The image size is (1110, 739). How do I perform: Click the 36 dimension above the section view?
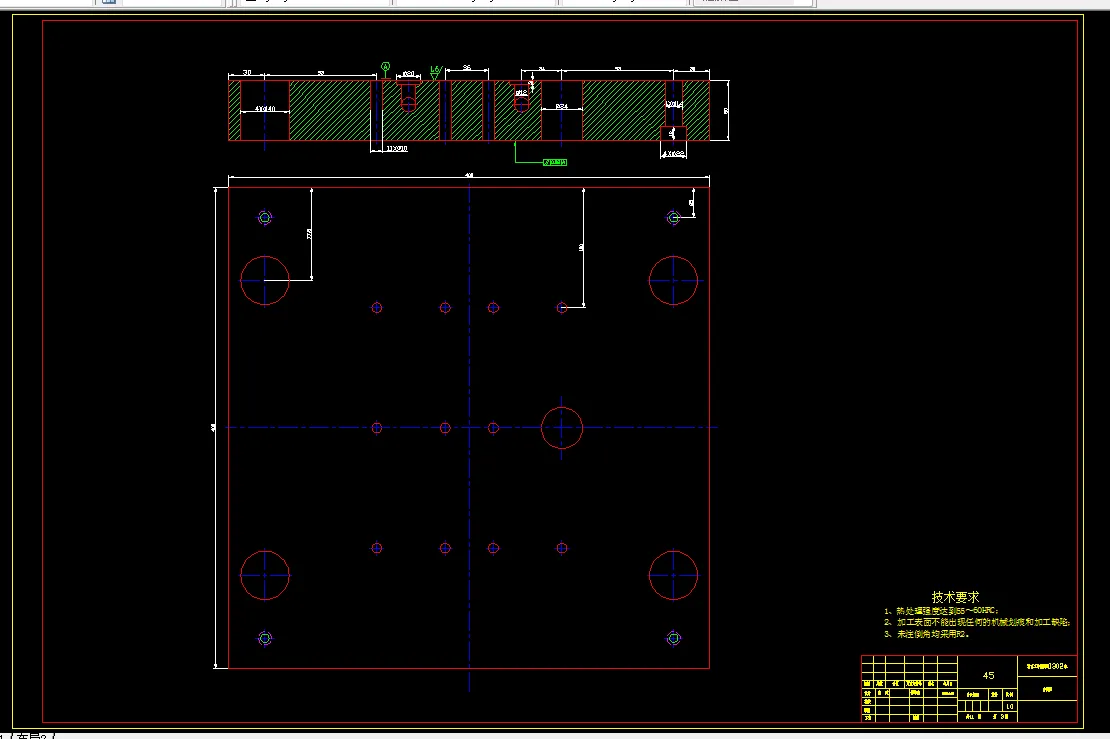click(x=467, y=67)
